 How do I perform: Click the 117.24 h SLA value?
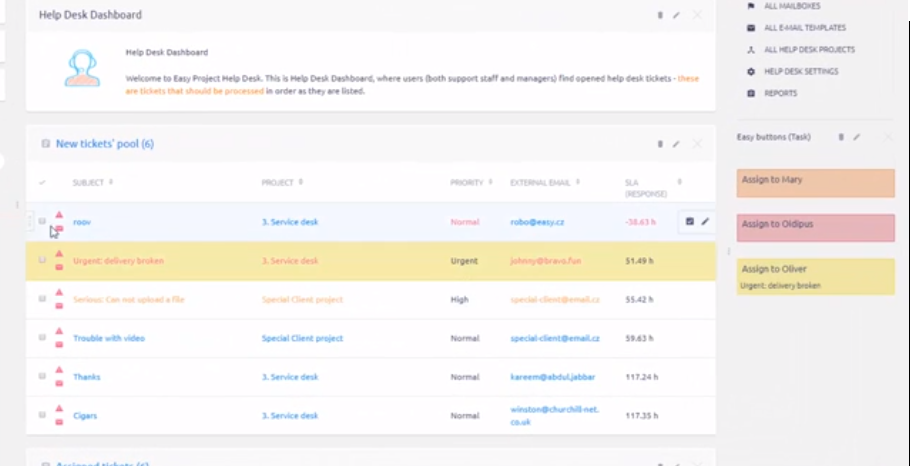[642, 377]
